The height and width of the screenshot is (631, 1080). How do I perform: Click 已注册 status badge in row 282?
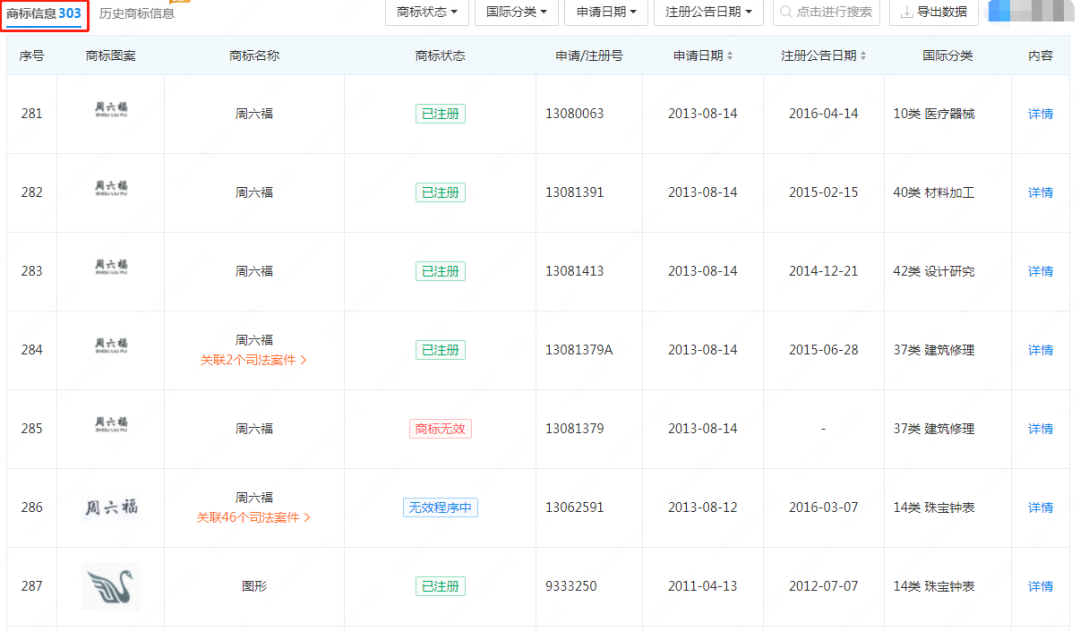coord(440,192)
